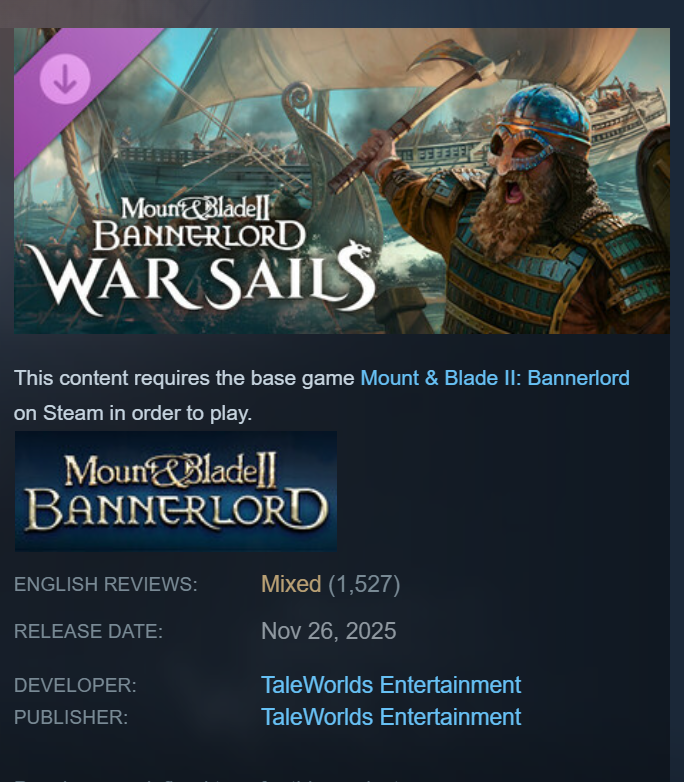This screenshot has width=684, height=782.
Task: Click the DEVELOPER label
Action: [x=75, y=685]
